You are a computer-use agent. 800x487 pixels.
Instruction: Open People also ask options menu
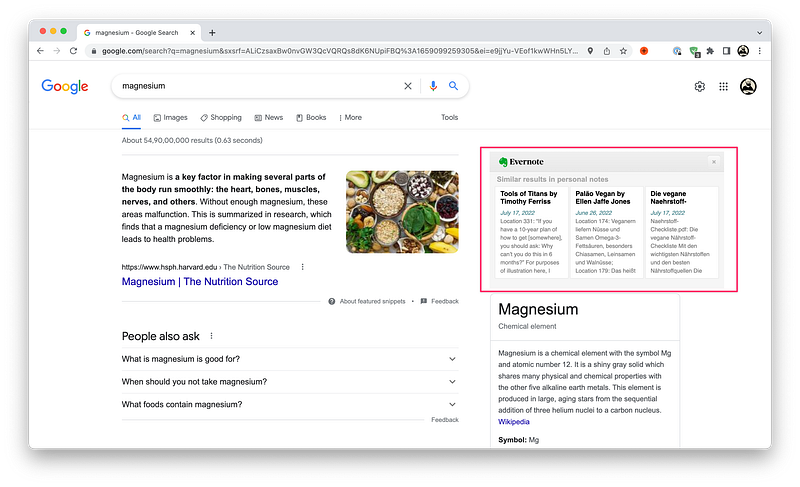pyautogui.click(x=211, y=336)
